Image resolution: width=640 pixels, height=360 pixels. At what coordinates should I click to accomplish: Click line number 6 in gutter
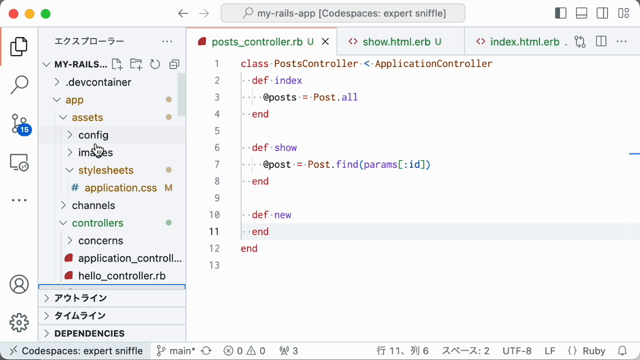pos(217,147)
